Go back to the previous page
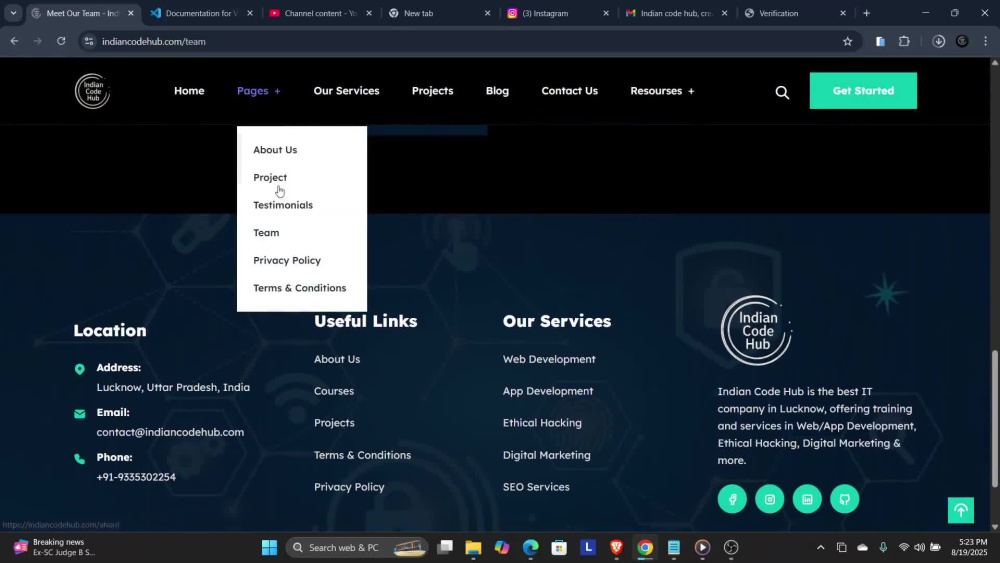This screenshot has height=563, width=1000. (x=14, y=41)
